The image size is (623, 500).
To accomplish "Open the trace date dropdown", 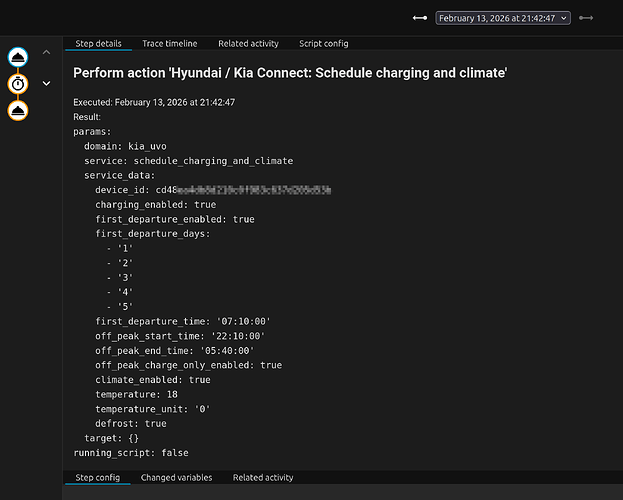I will point(503,18).
